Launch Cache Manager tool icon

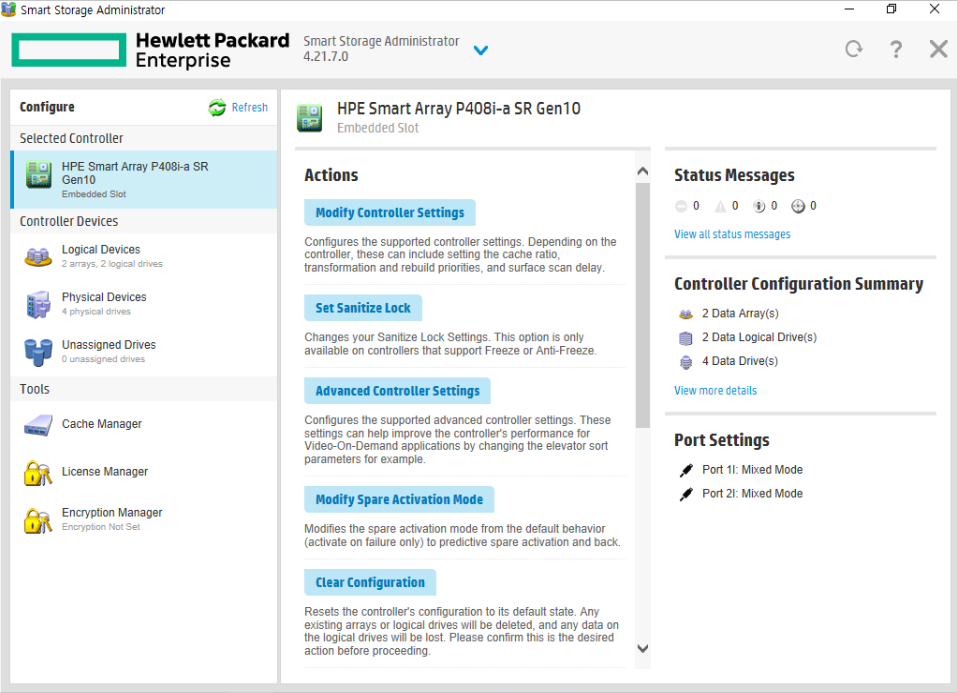click(x=38, y=425)
